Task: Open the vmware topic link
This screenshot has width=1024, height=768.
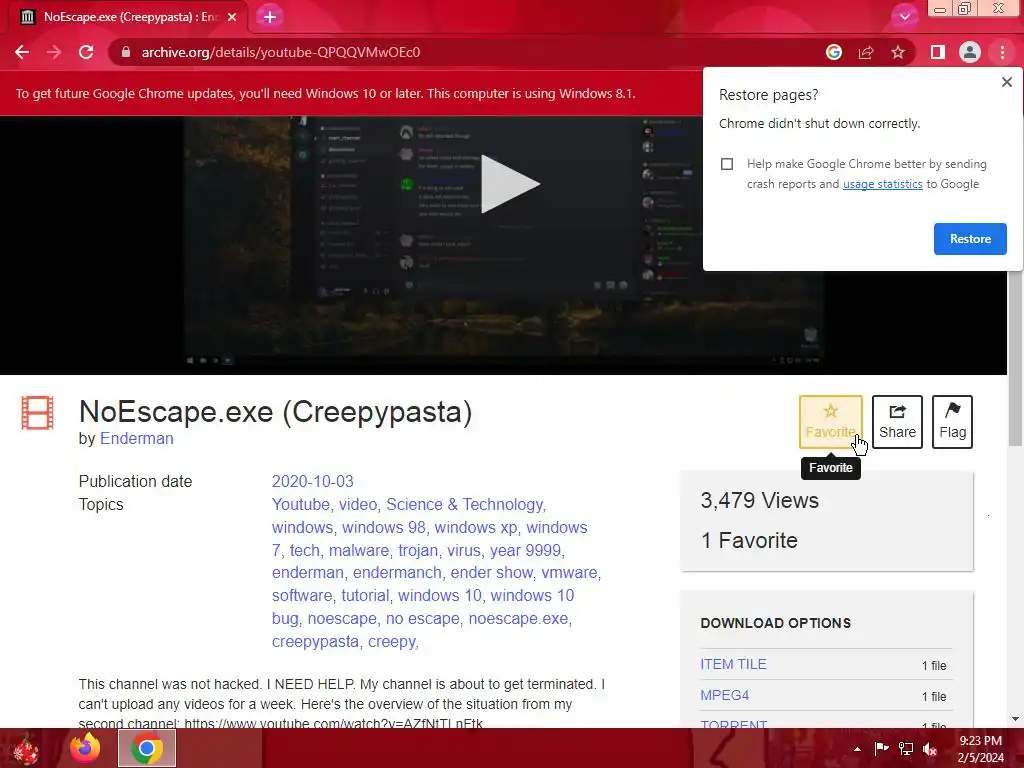Action: [569, 573]
